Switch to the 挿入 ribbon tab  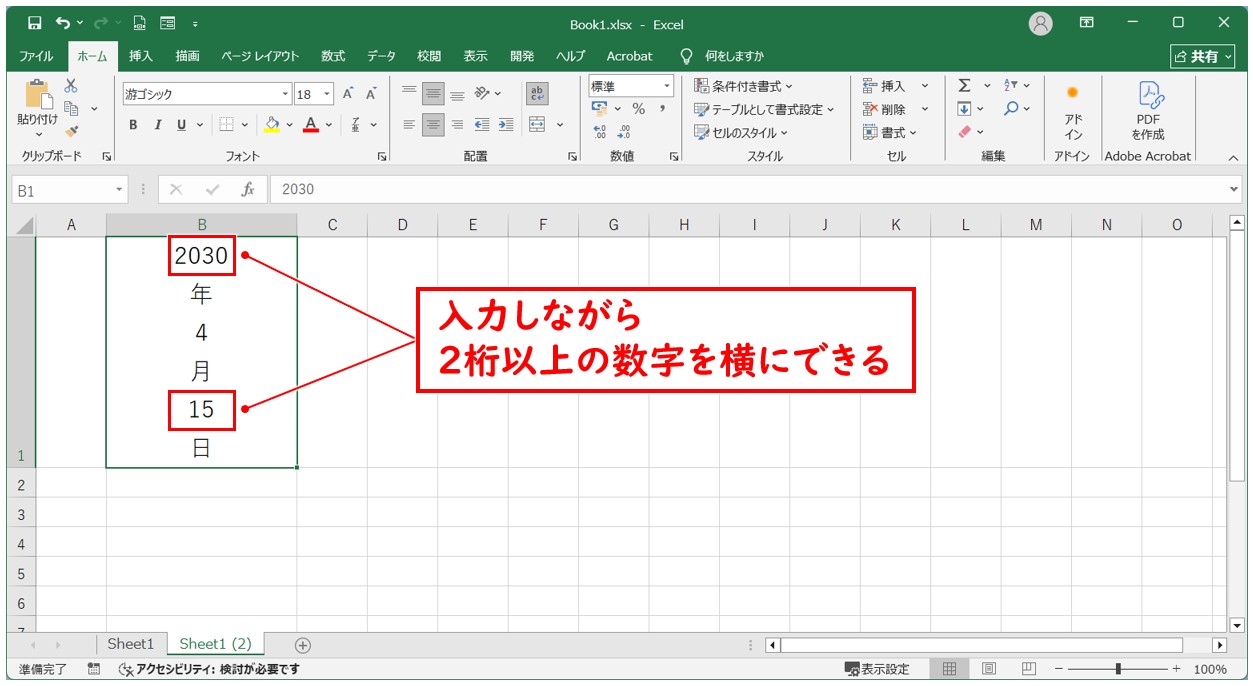141,56
